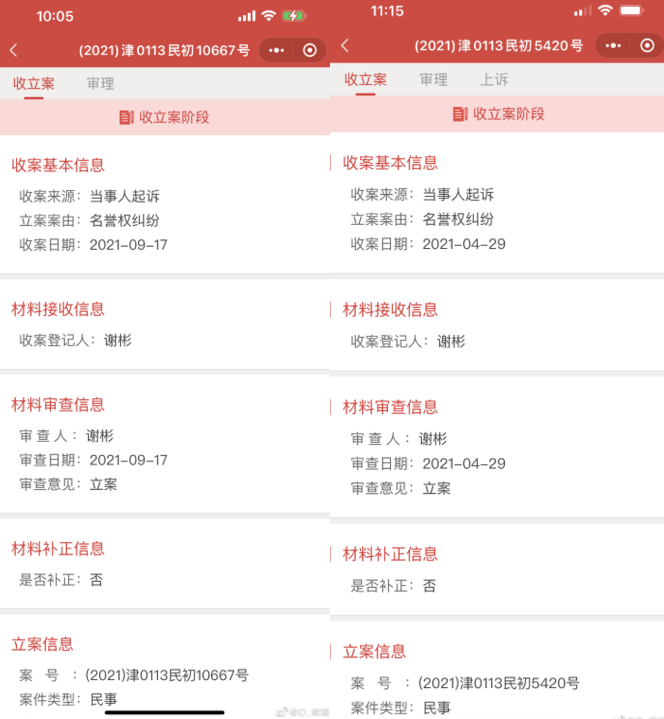
Task: Switch to 审理 tab in right screen
Action: [433, 80]
